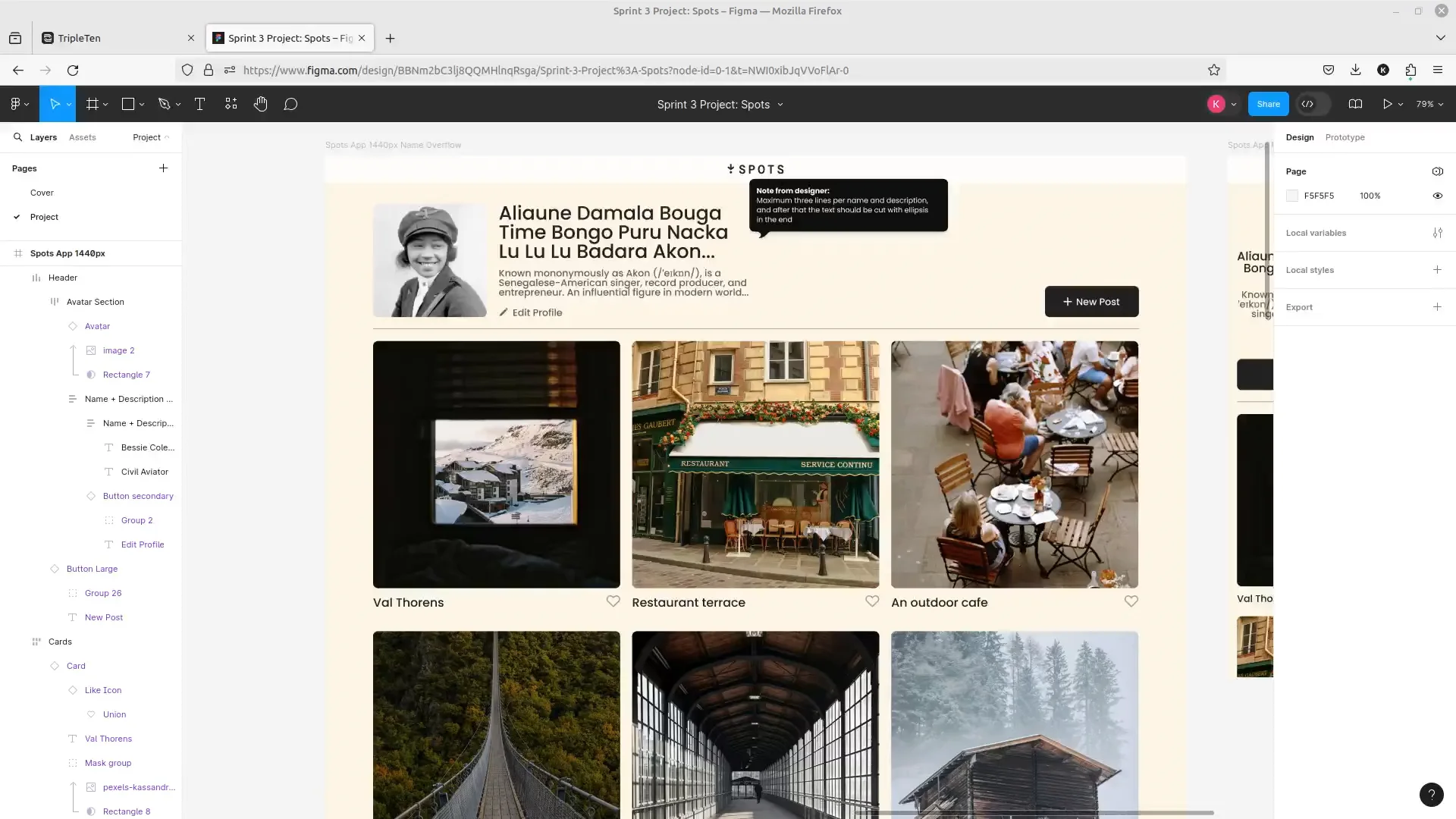Click the blue Share button
The width and height of the screenshot is (1456, 819).
(x=1268, y=105)
